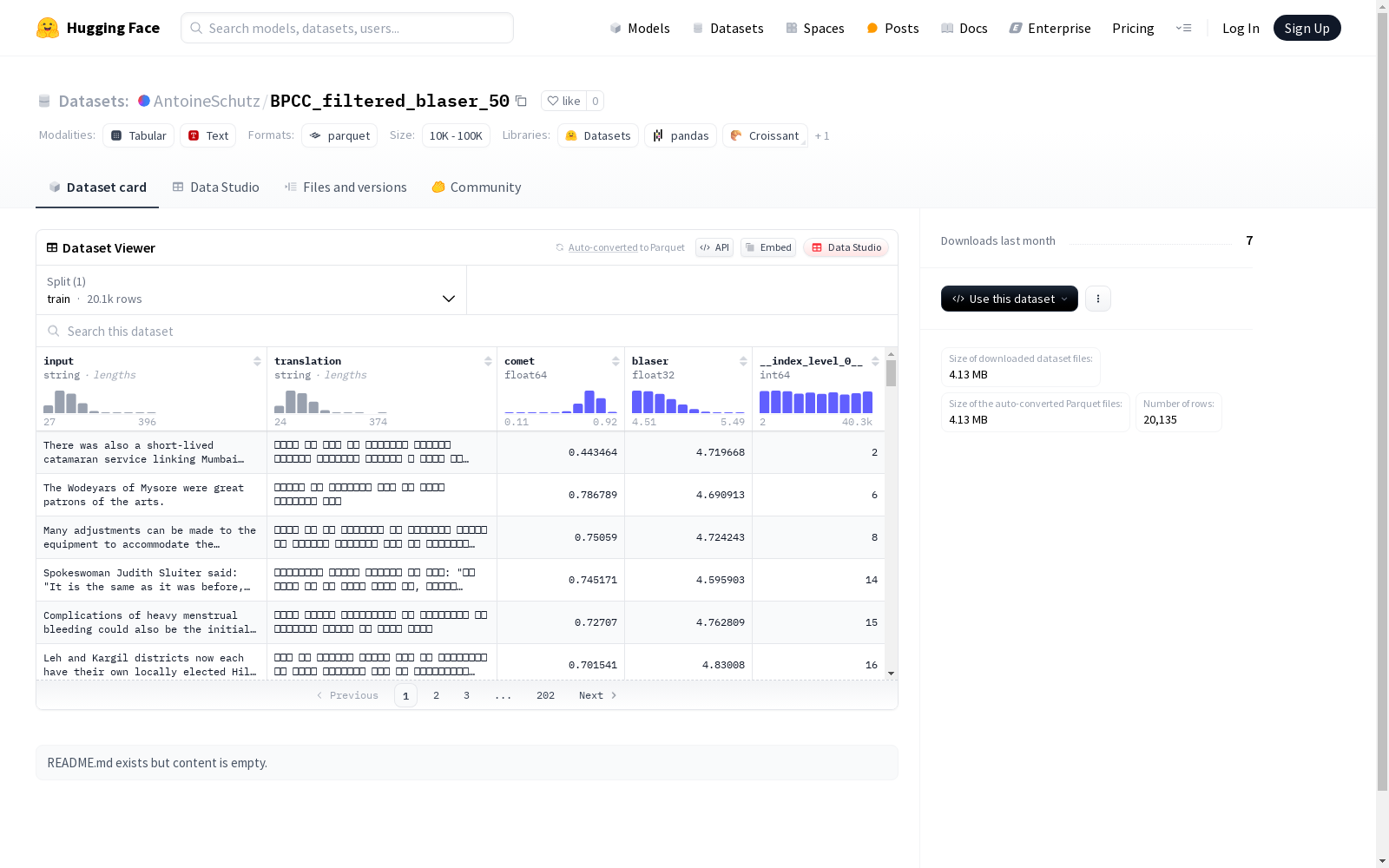1389x868 pixels.
Task: Go to page 3 of the table
Action: tap(466, 695)
